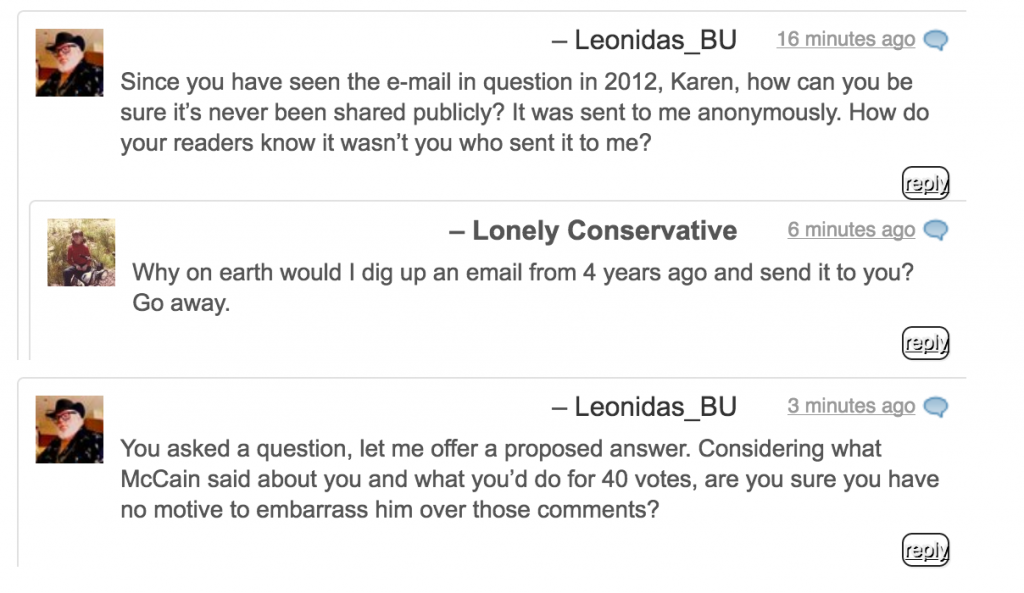Click Leonidas_BU name on the last comment
This screenshot has width=1024, height=593.
point(655,407)
